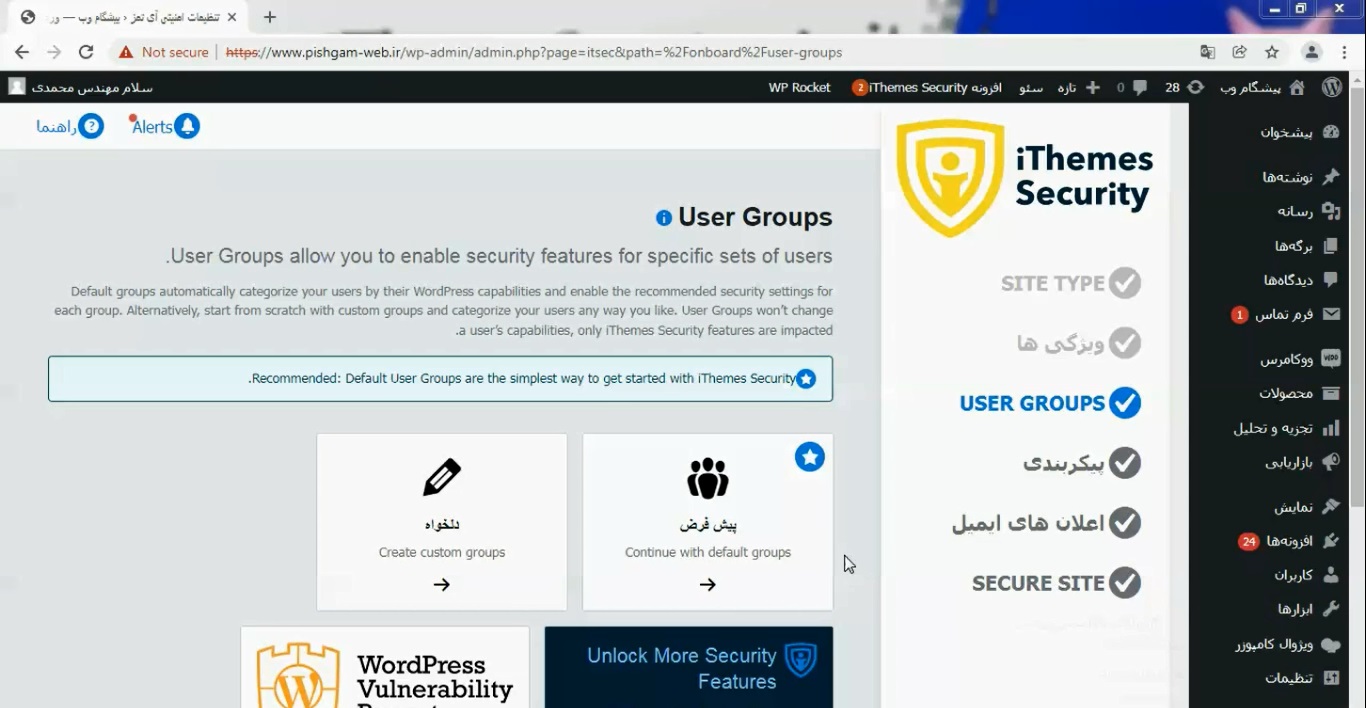The image size is (1366, 708).
Task: Click the Unlock More Security Features banner
Action: tap(689, 667)
